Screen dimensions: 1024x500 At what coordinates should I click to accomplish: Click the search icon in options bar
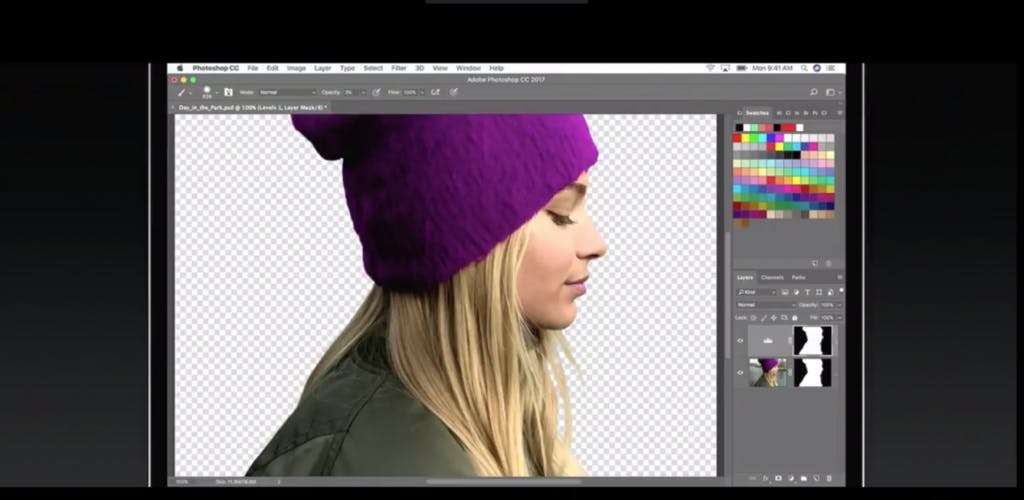813,92
